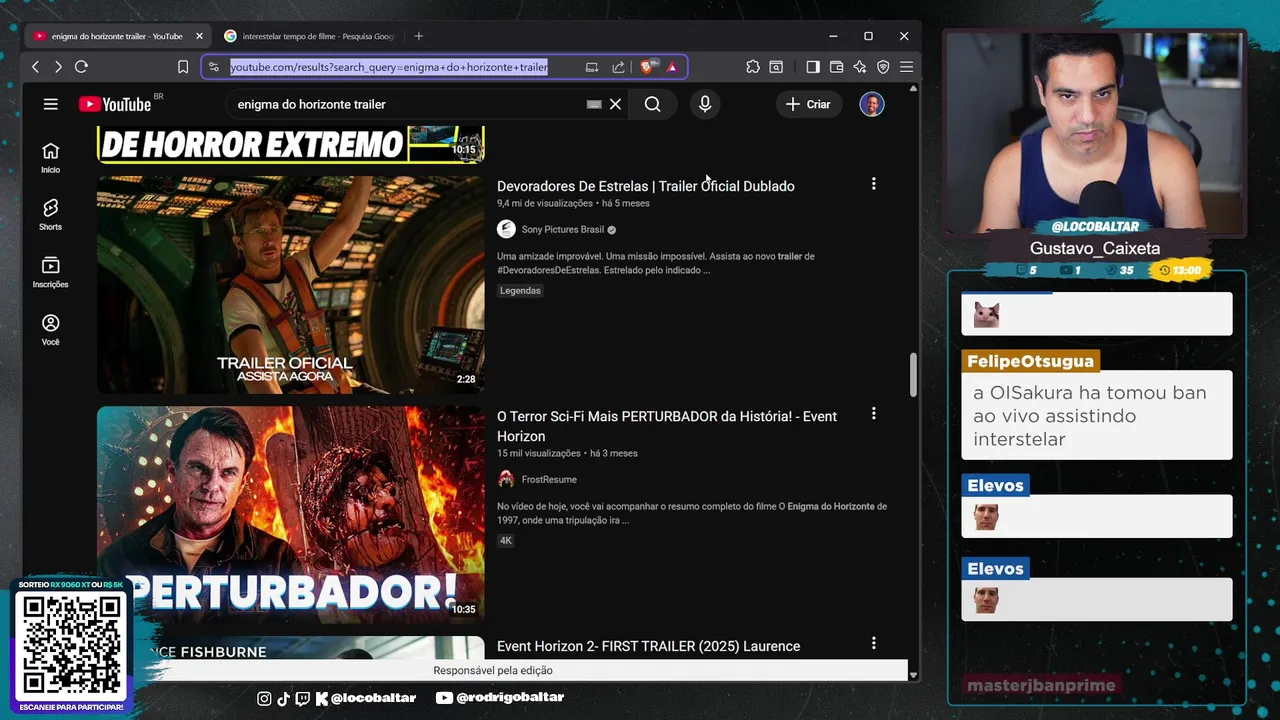Screen dimensions: 1280x720
Task: Open more options for Terror Sci-Fi Event Horizon video
Action: point(873,414)
